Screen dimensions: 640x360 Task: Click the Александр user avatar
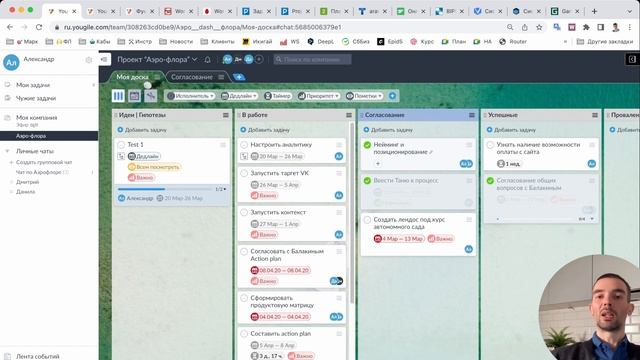pos(11,62)
